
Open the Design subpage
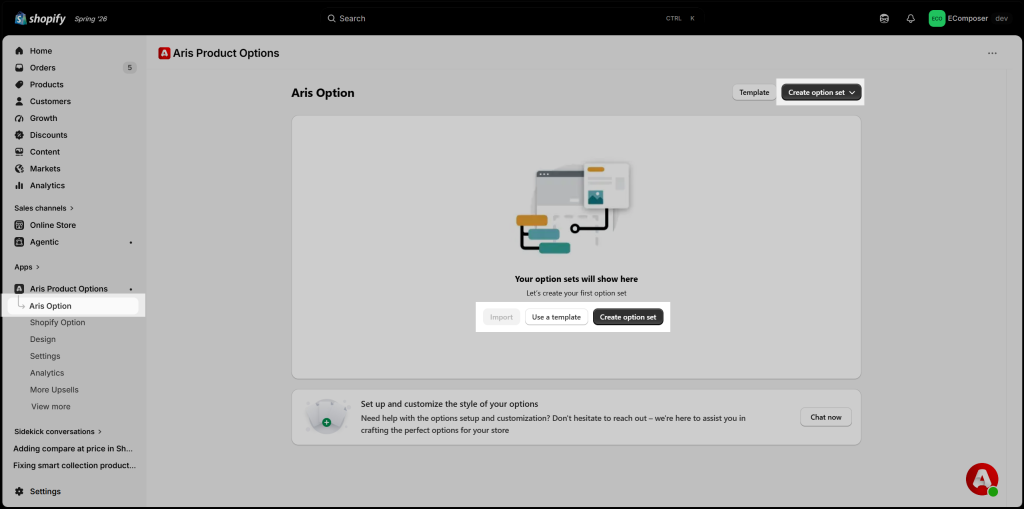(42, 339)
